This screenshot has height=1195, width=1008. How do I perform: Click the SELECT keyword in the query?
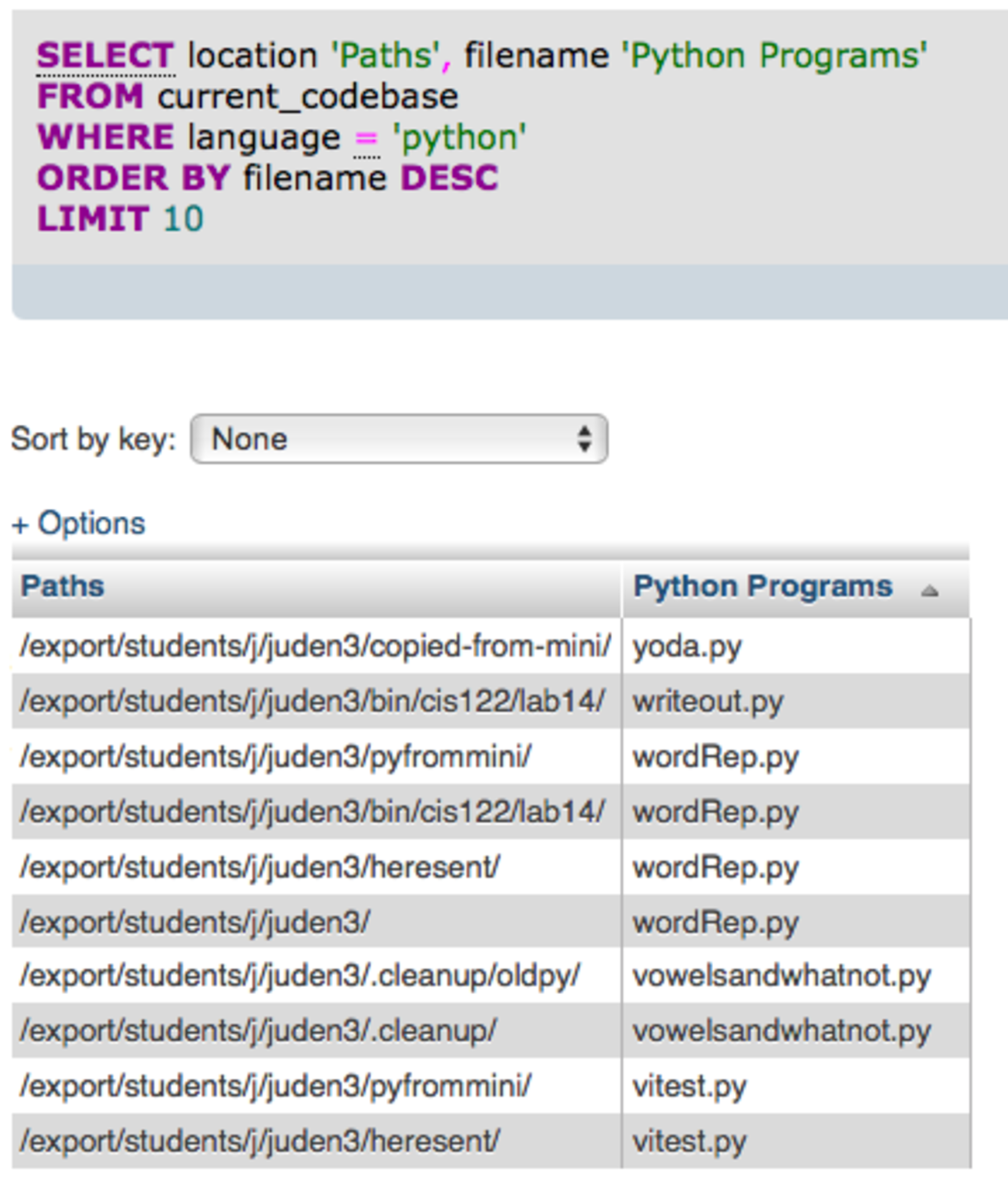click(x=105, y=55)
